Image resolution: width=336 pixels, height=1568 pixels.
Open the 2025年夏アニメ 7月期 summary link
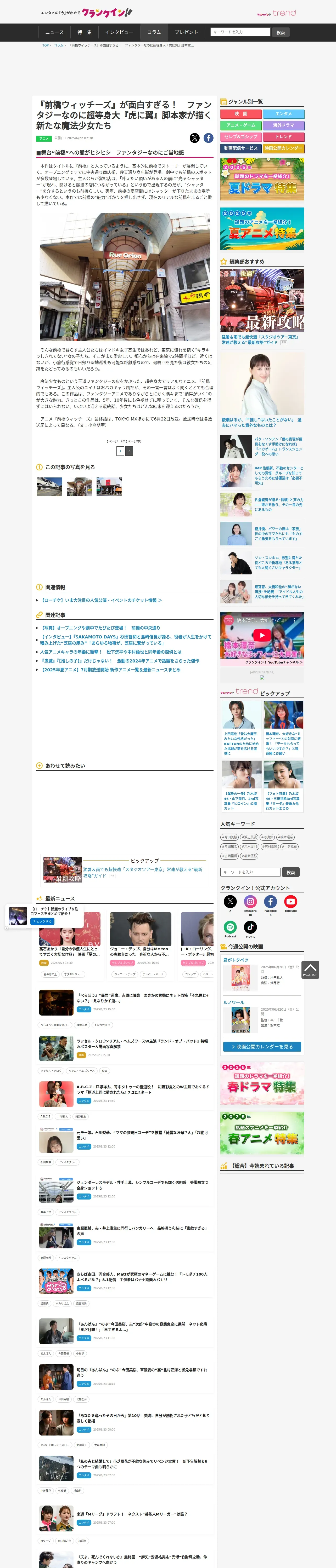(110, 670)
